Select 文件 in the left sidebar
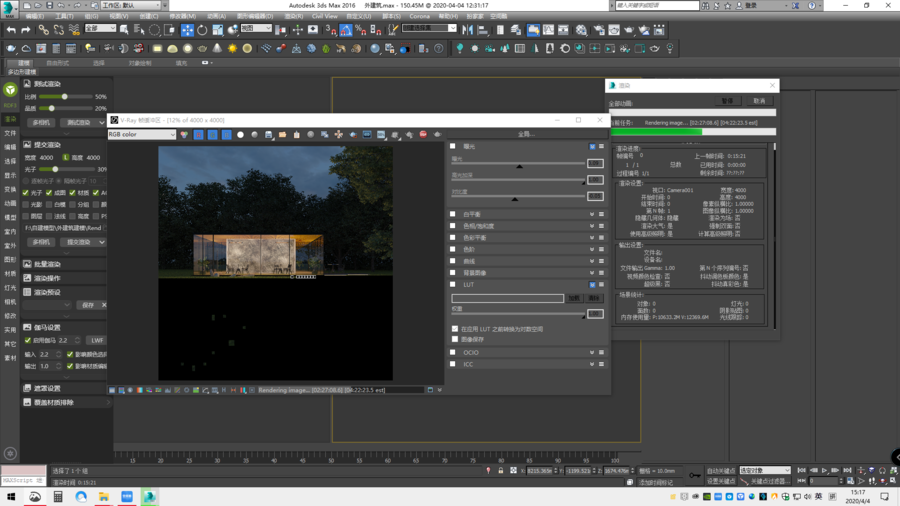 (x=10, y=133)
